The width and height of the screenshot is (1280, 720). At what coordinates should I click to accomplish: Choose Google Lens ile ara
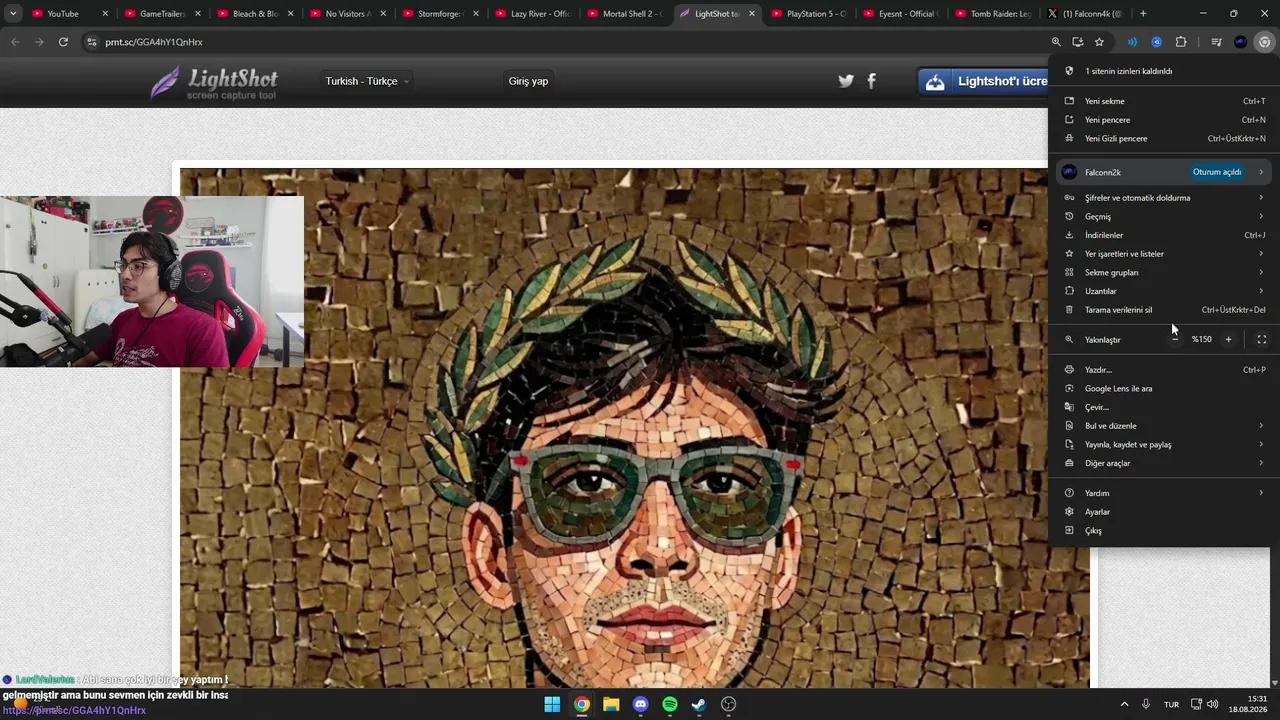click(x=1164, y=388)
